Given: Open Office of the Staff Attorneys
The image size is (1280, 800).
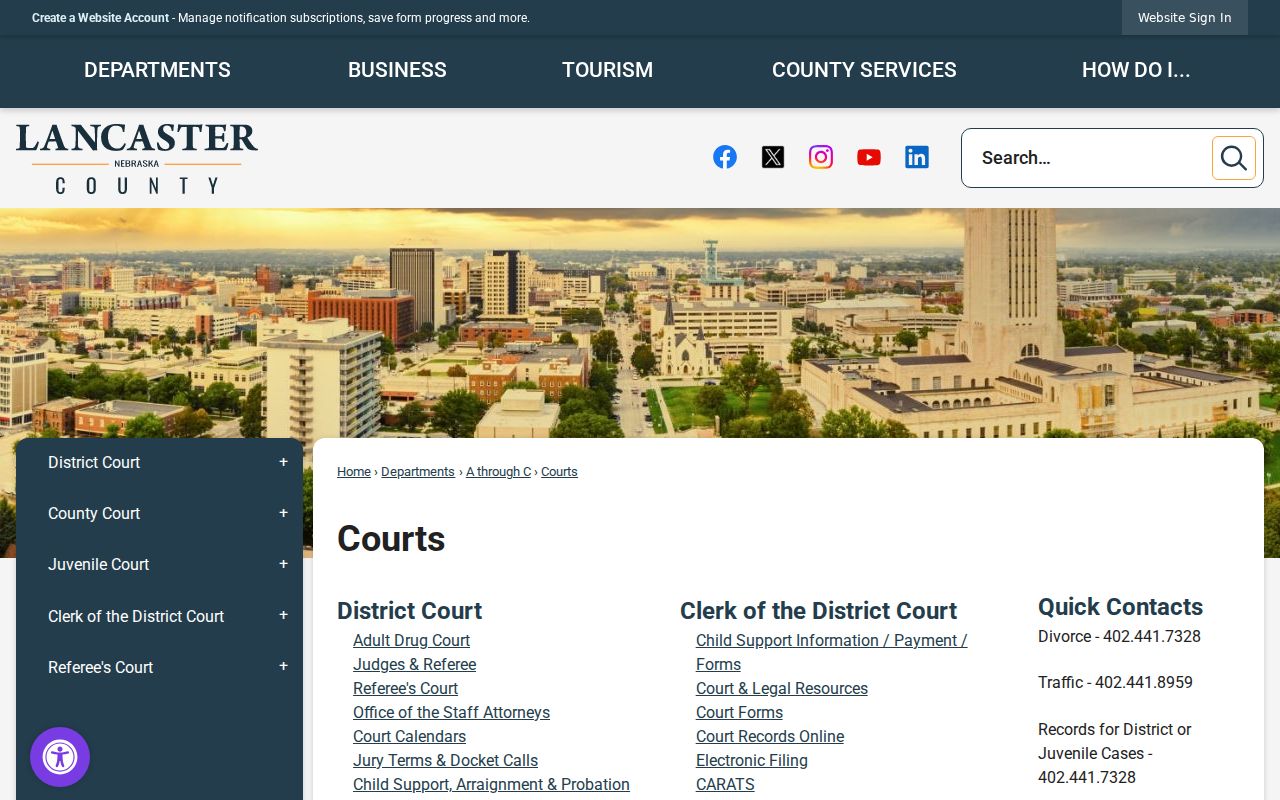Looking at the screenshot, I should tap(451, 713).
